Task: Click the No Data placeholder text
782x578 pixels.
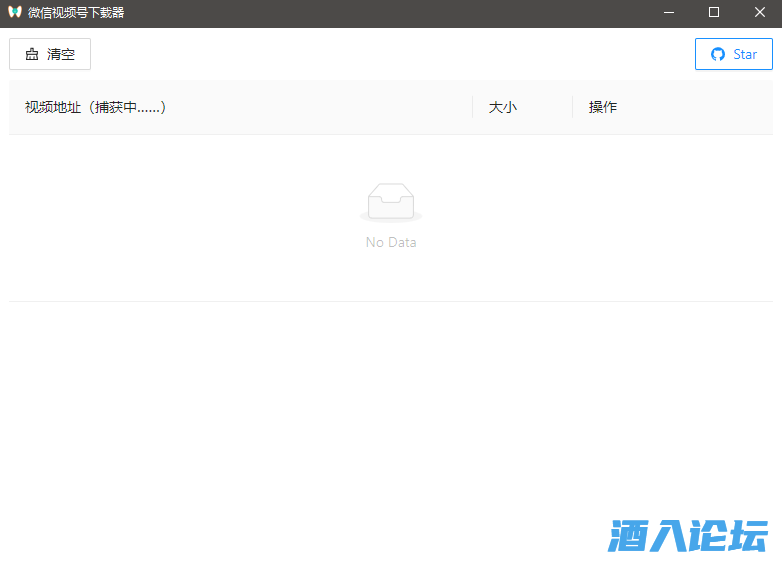Action: (391, 242)
